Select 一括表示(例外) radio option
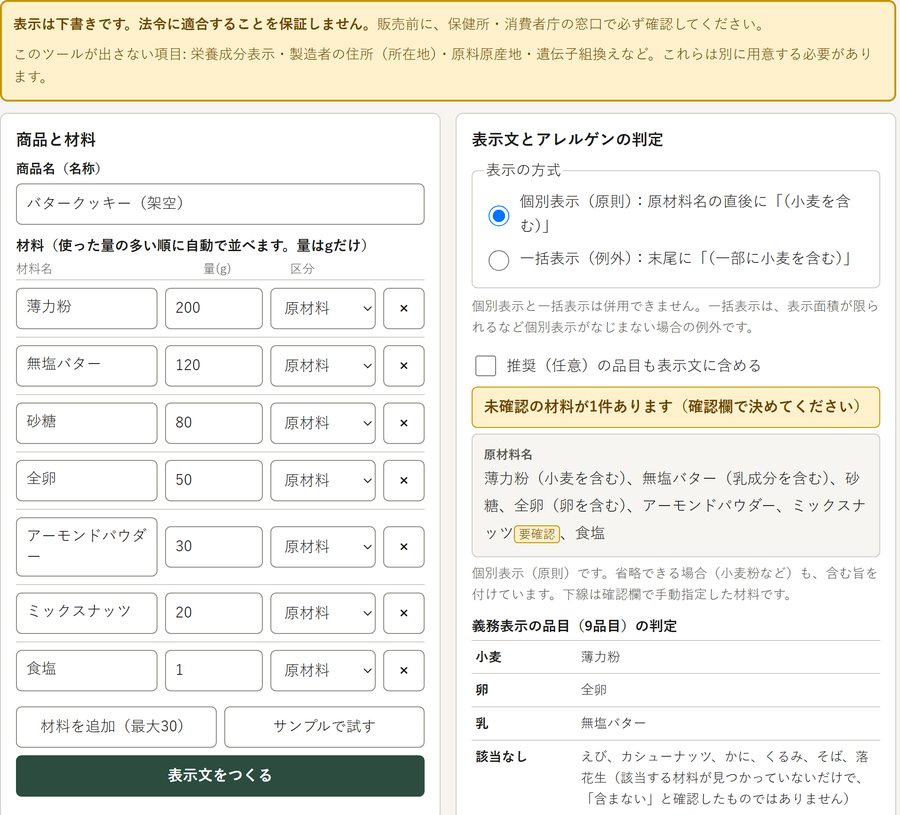 (498, 260)
